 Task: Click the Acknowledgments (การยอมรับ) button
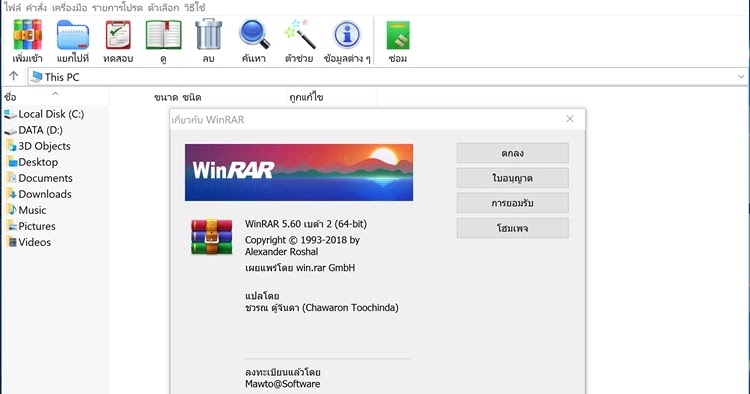512,203
